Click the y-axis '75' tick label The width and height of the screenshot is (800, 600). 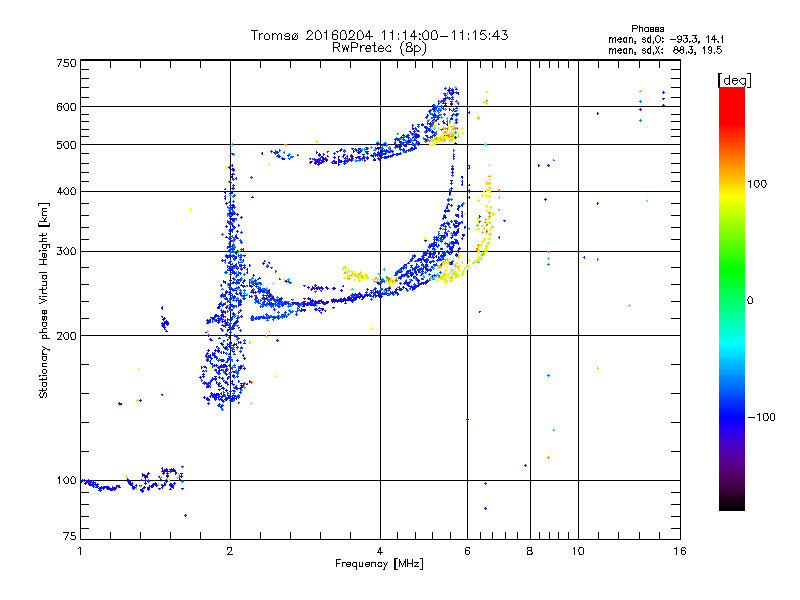click(x=70, y=536)
